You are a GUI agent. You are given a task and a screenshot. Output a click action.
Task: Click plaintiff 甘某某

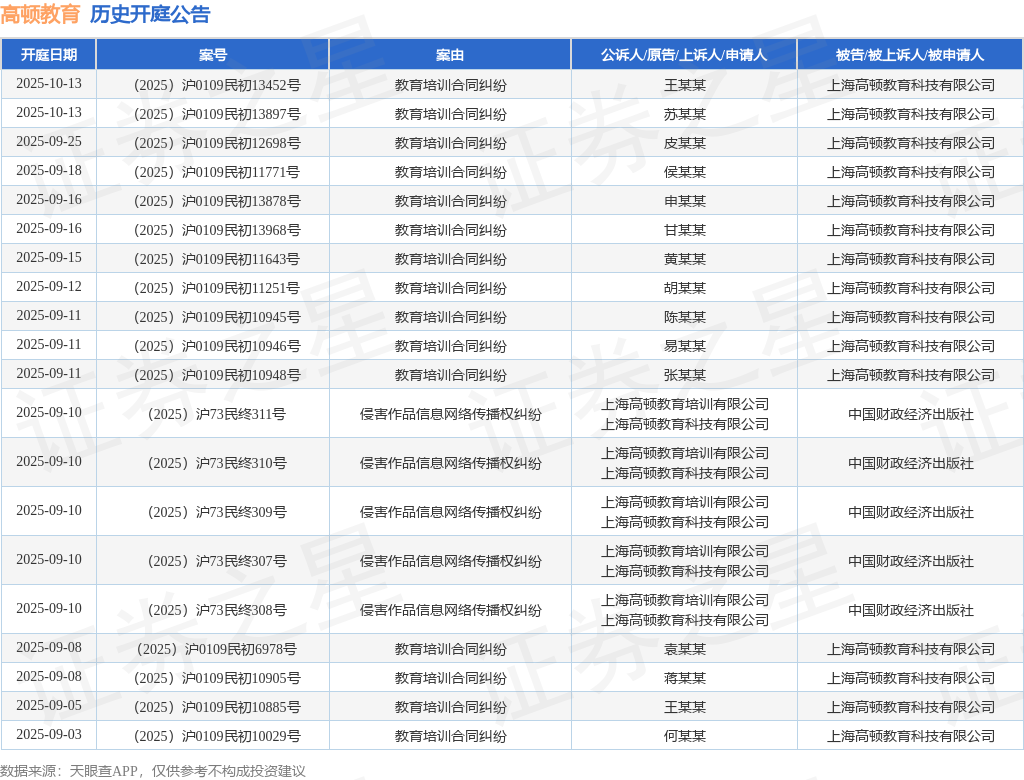point(684,230)
